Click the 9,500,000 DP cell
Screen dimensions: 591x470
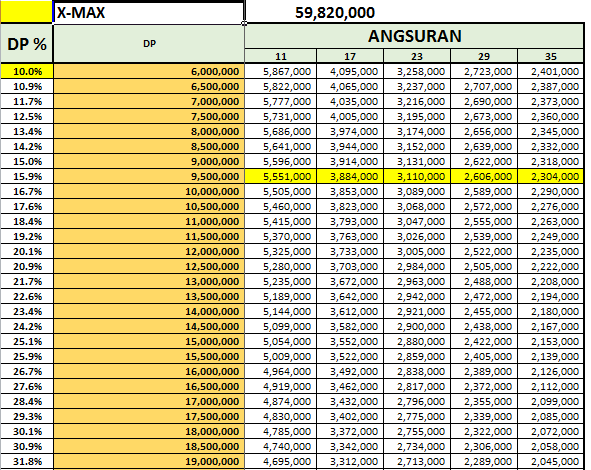point(149,176)
